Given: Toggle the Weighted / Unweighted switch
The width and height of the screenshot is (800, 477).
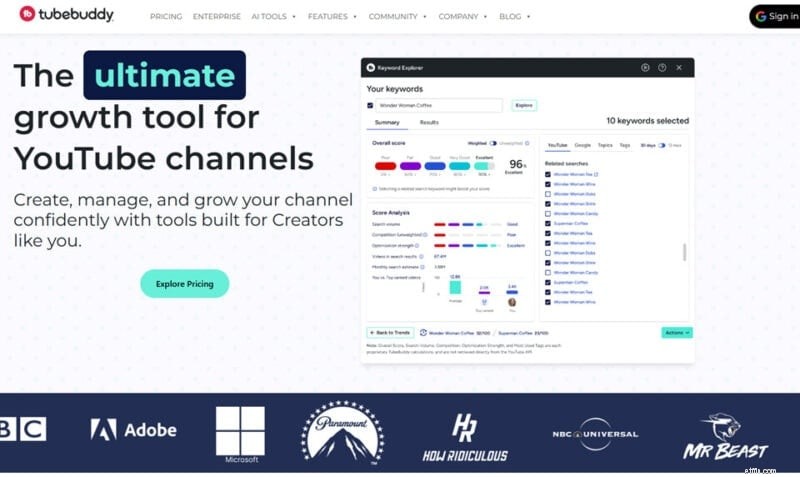Looking at the screenshot, I should pos(493,143).
